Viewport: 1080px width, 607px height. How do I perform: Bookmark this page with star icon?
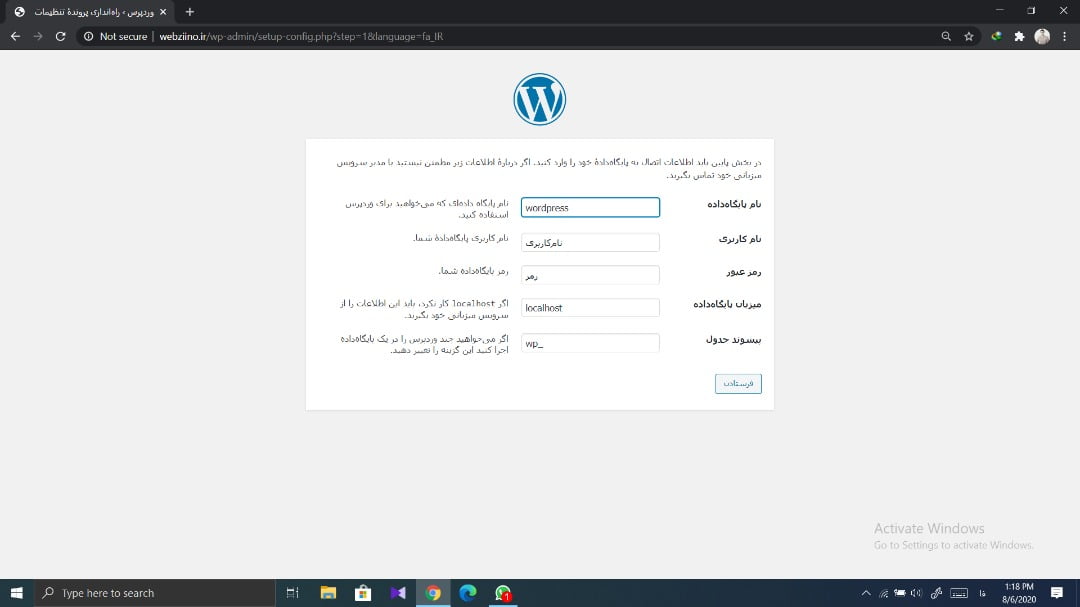coord(969,37)
